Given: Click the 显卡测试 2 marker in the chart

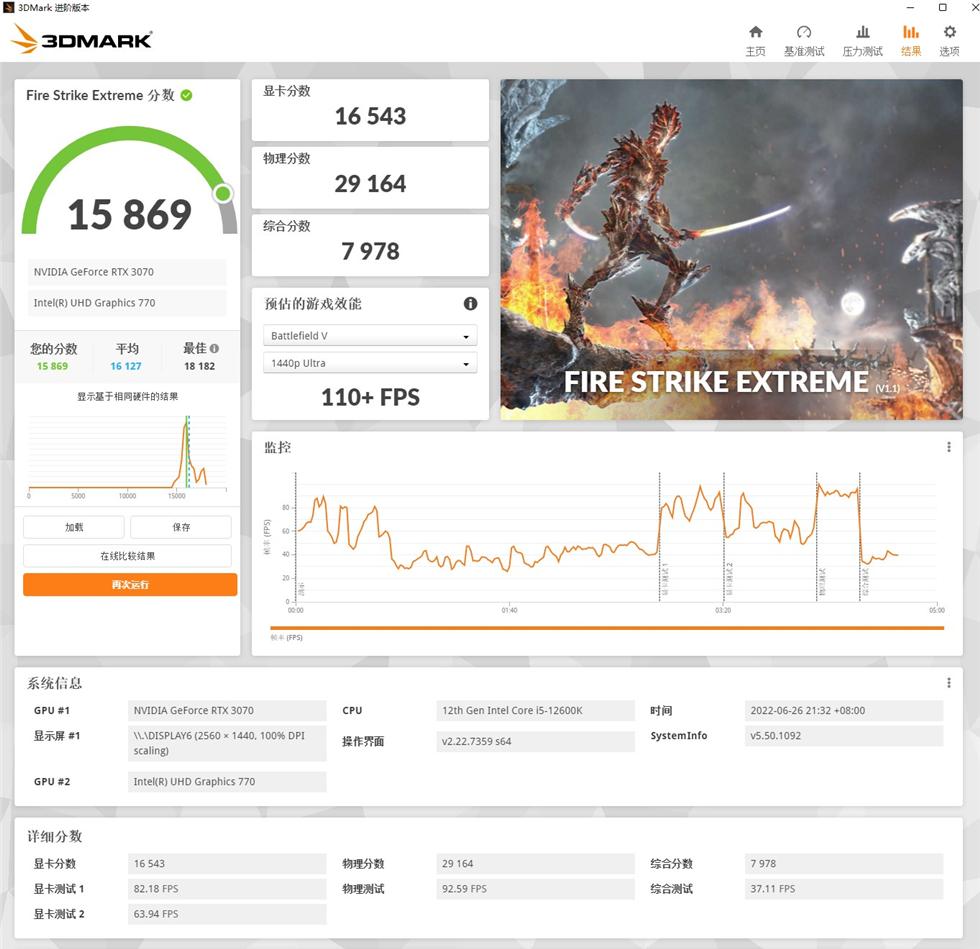Looking at the screenshot, I should click(x=729, y=579).
